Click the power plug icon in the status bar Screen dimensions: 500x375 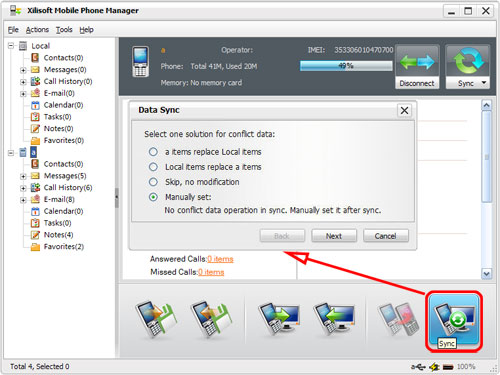[434, 367]
